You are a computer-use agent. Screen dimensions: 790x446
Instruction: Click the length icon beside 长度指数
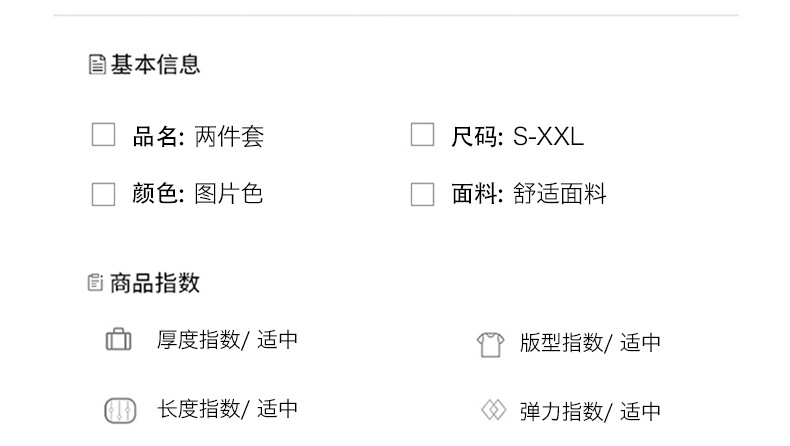pyautogui.click(x=119, y=410)
